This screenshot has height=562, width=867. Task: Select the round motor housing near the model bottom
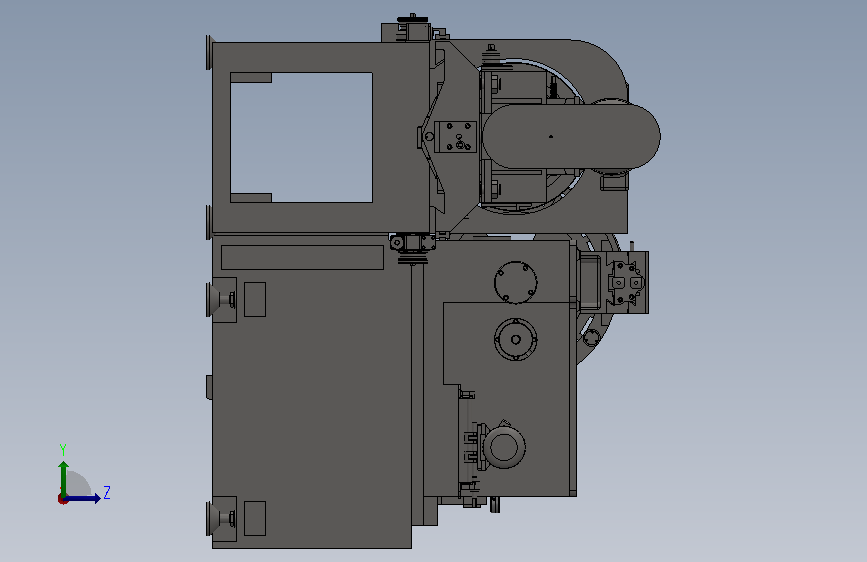click(504, 447)
